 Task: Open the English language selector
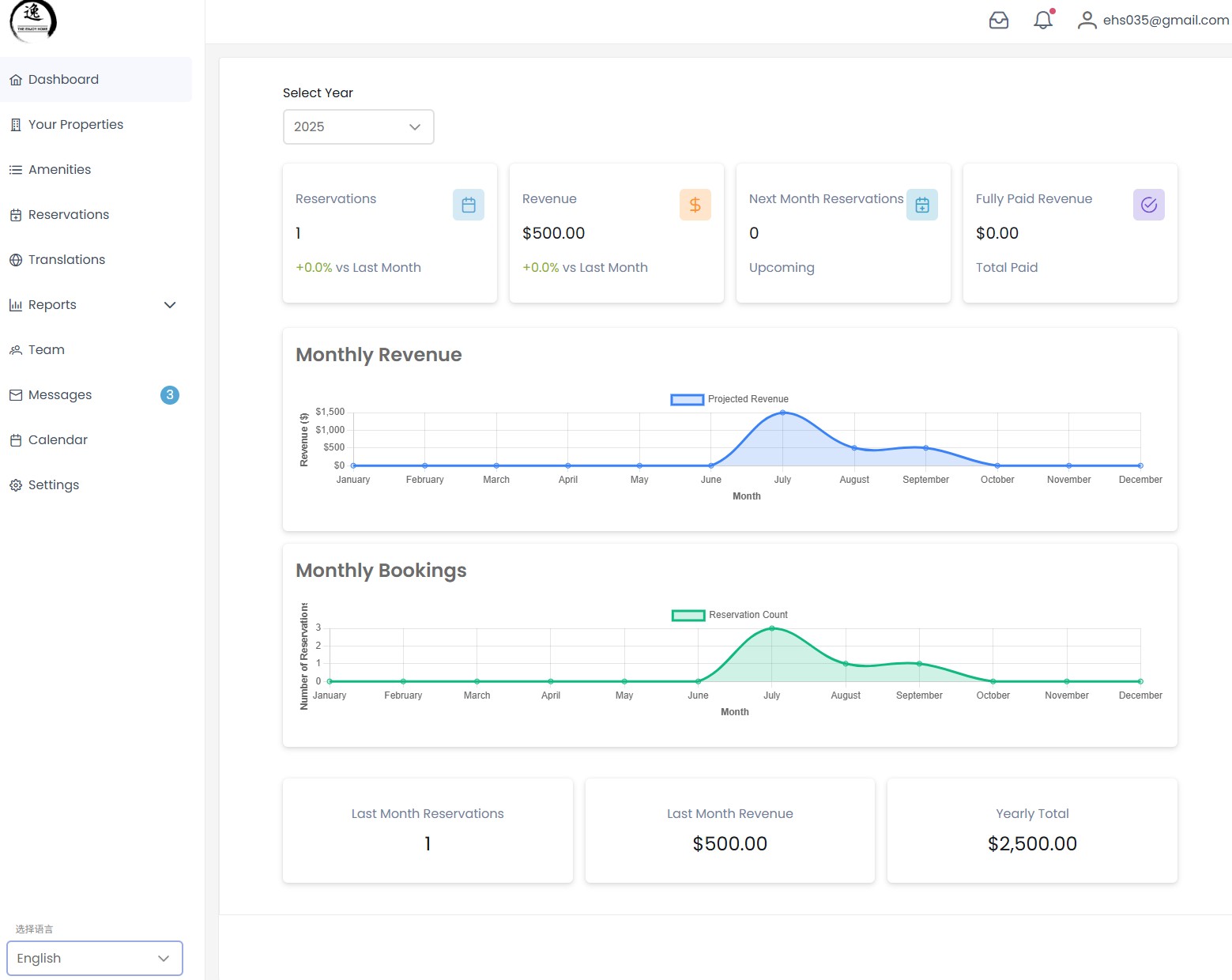coord(95,958)
